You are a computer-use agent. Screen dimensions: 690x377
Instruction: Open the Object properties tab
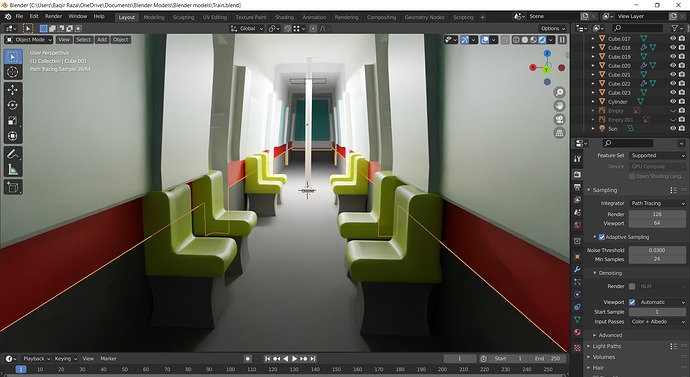coord(577,256)
